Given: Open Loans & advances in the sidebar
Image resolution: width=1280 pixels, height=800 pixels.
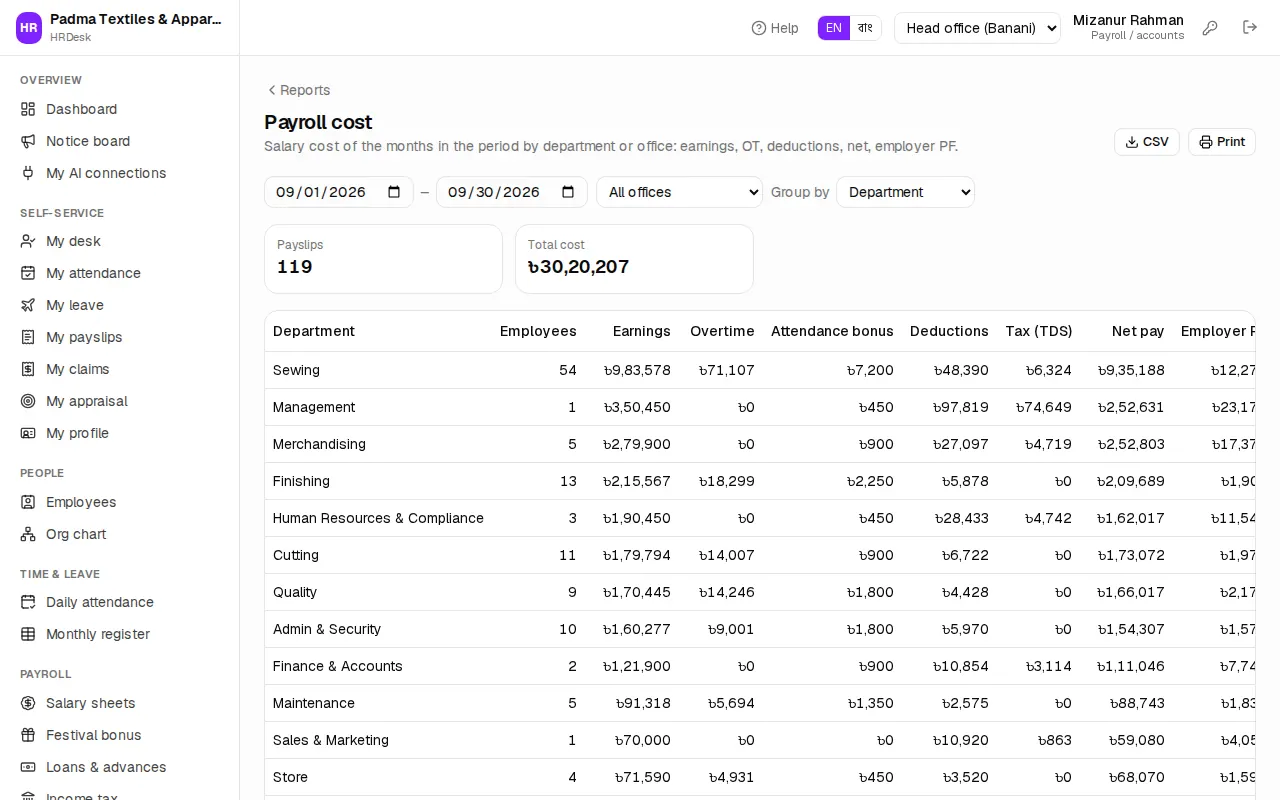Looking at the screenshot, I should (106, 767).
